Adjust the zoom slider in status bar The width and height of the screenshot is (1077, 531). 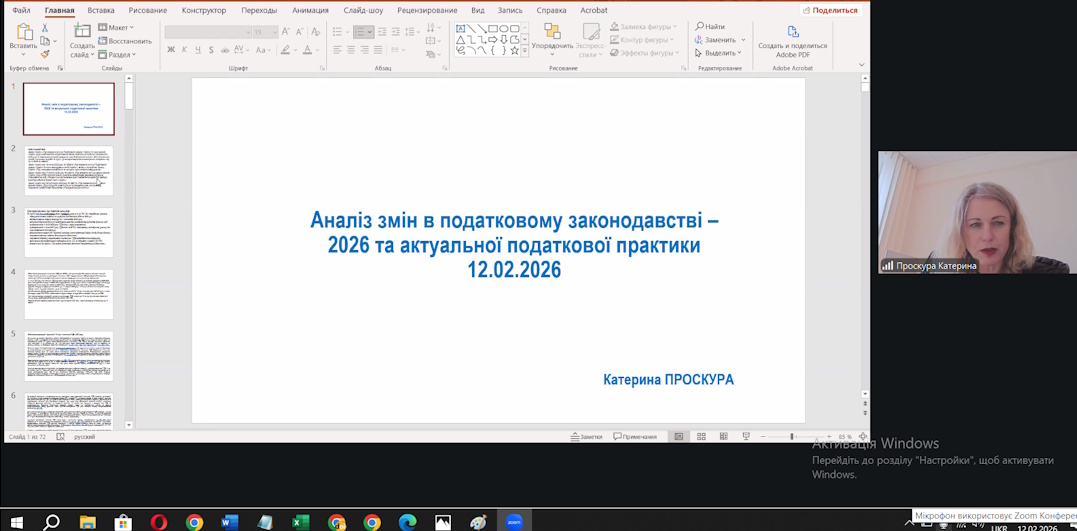click(792, 437)
